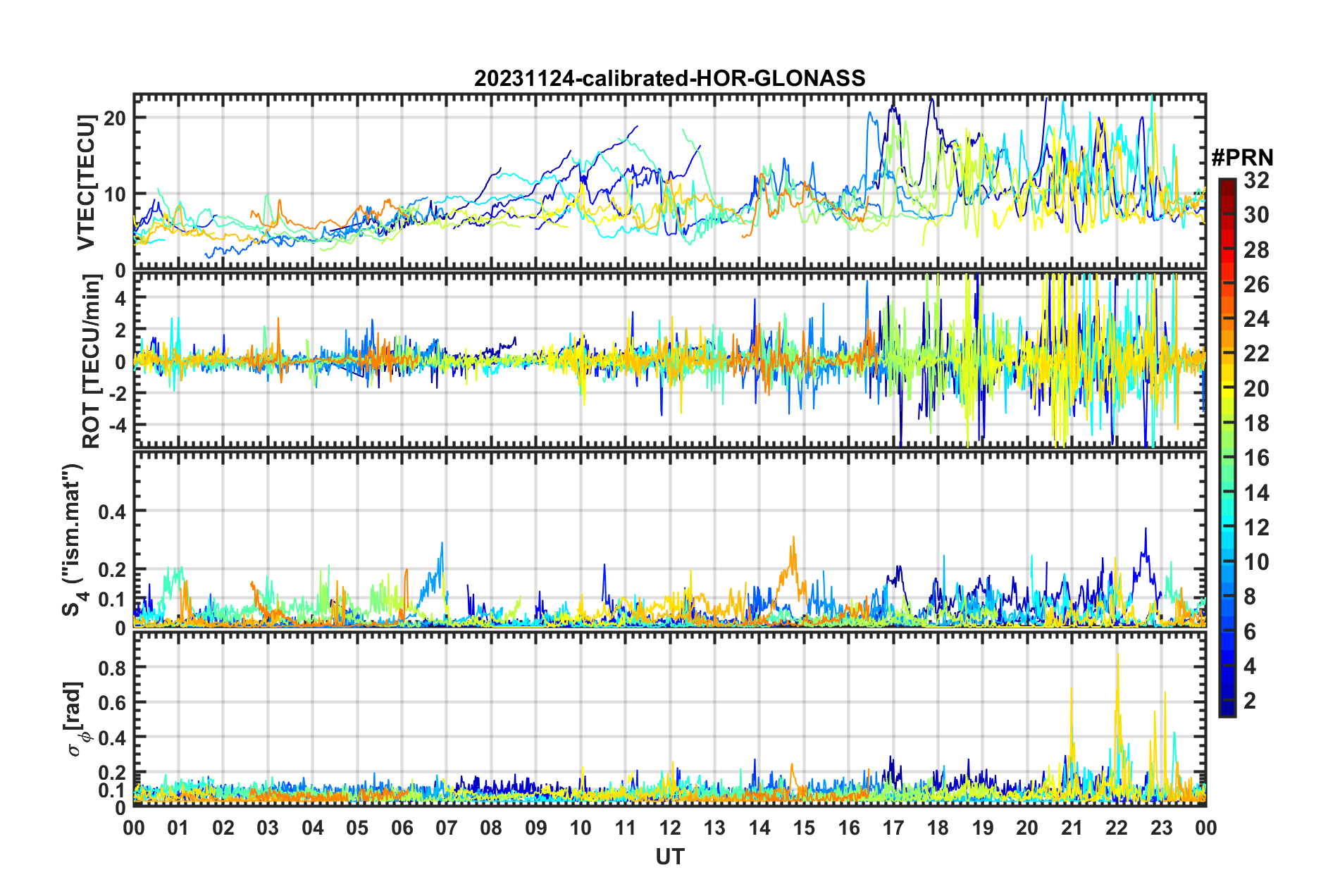1340x896 pixels.
Task: Click x-axis hour tick 09
Action: pos(536,828)
